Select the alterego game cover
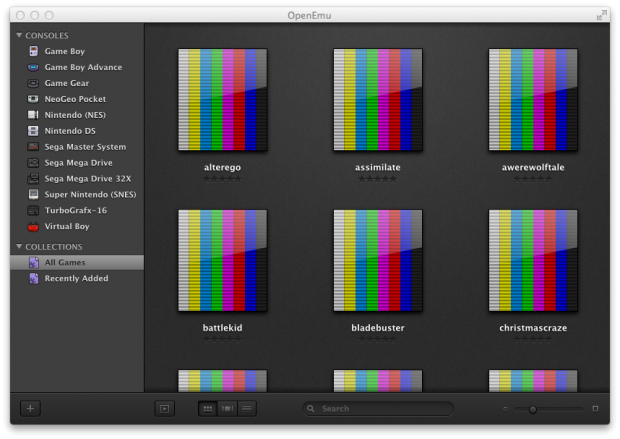620x439 pixels. click(223, 99)
